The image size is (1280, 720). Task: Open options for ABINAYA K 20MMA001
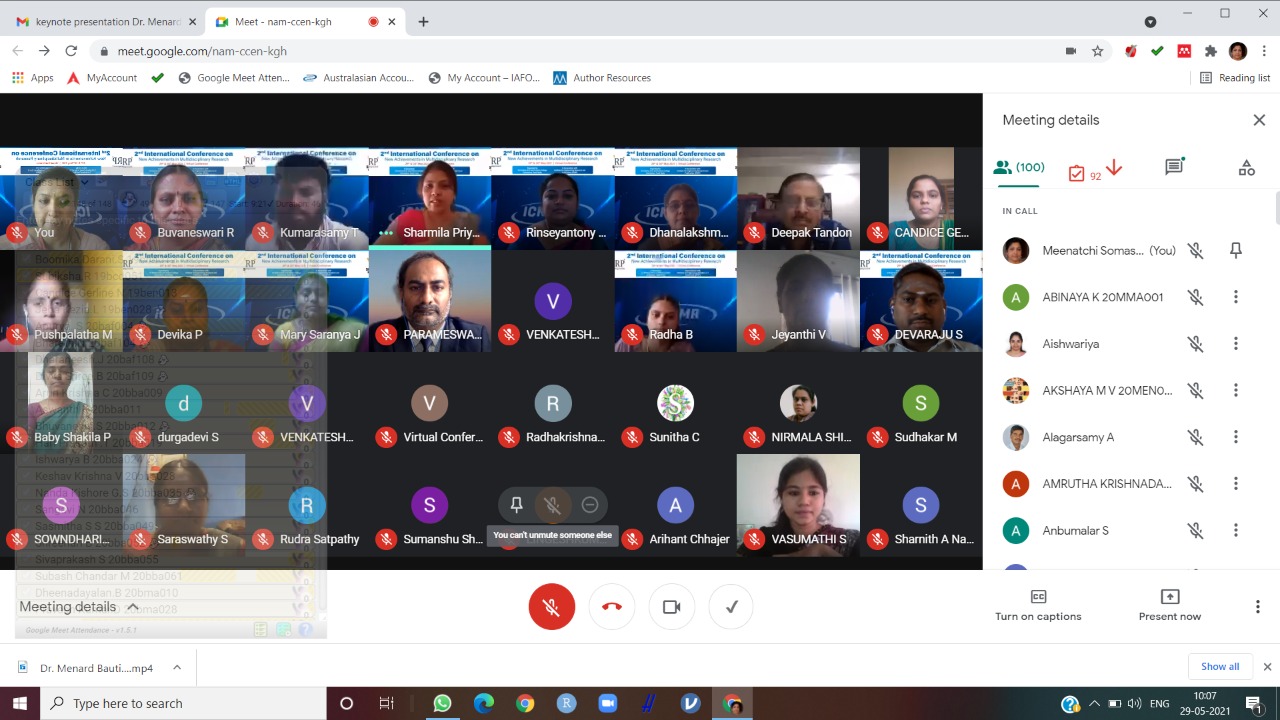pos(1236,297)
